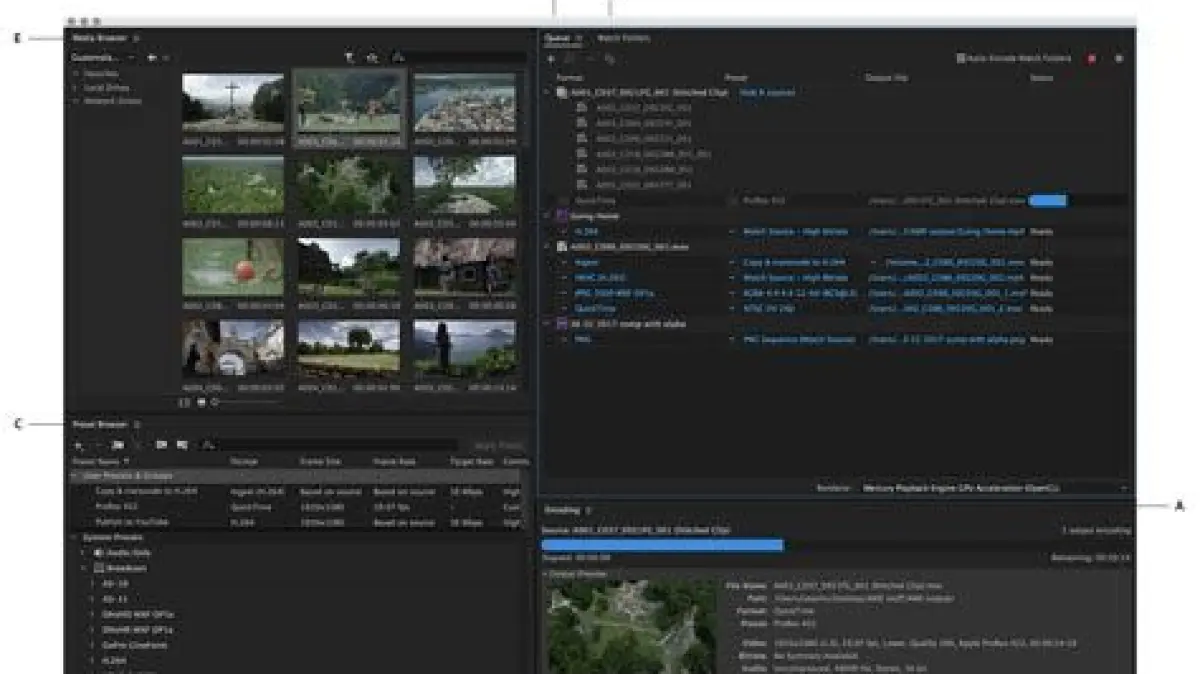Click the Start Queue play icon
This screenshot has width=1200, height=674.
(1119, 59)
